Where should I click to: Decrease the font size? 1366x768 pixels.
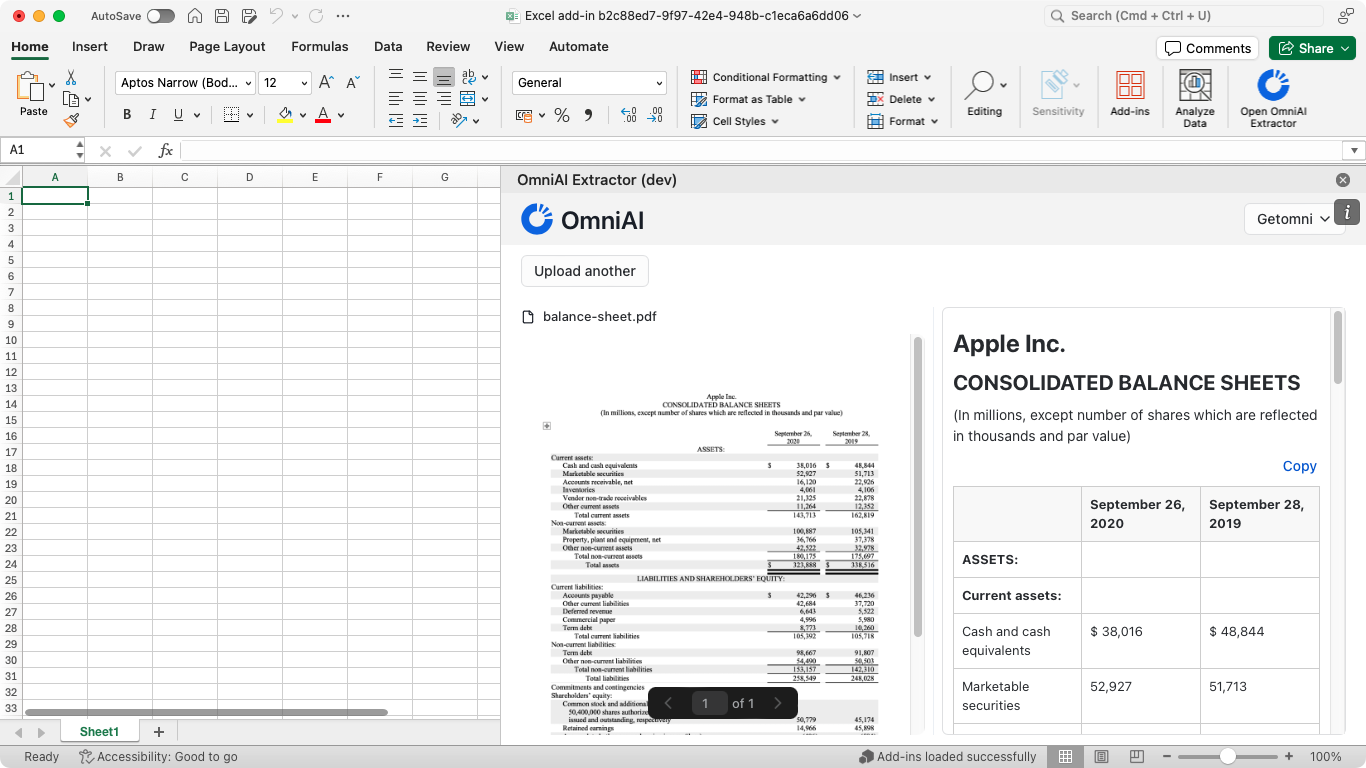click(353, 83)
